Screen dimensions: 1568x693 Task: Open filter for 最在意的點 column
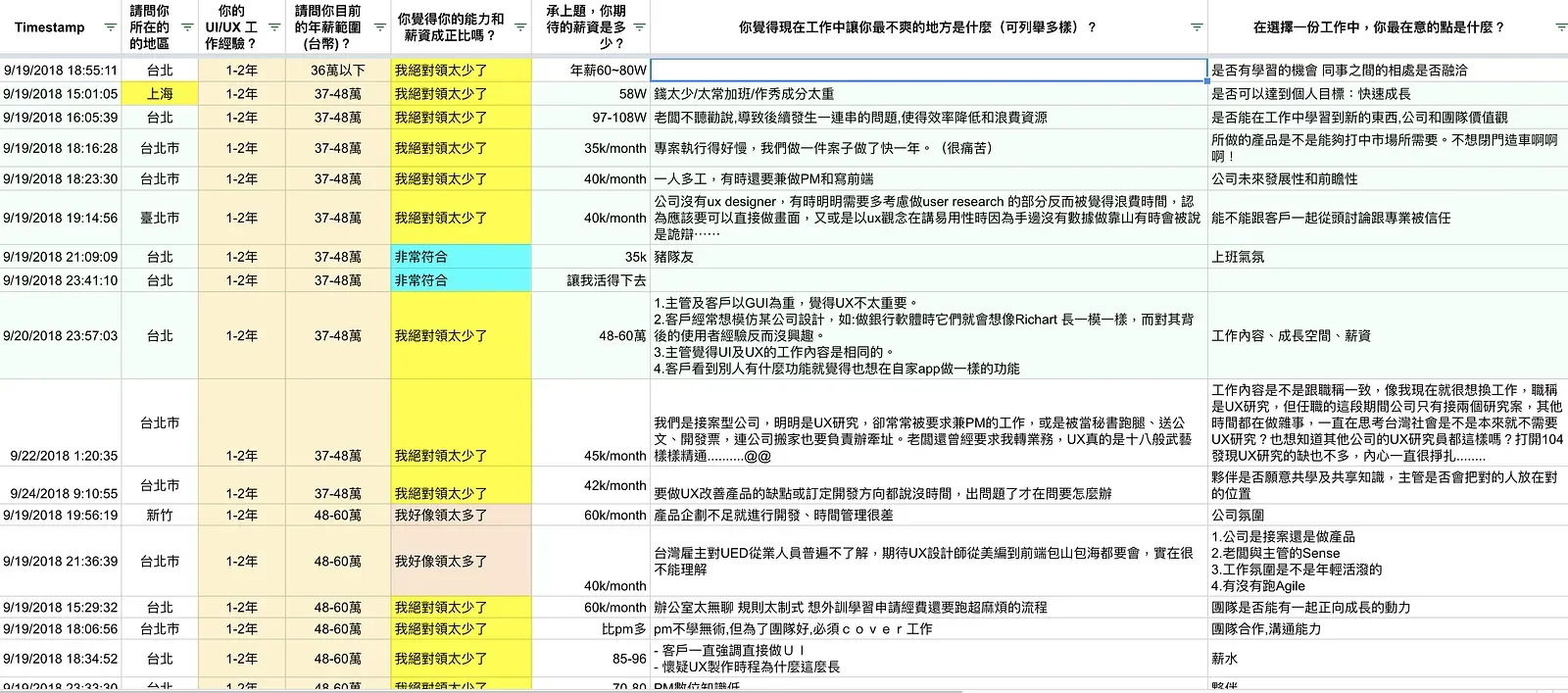(x=1561, y=27)
